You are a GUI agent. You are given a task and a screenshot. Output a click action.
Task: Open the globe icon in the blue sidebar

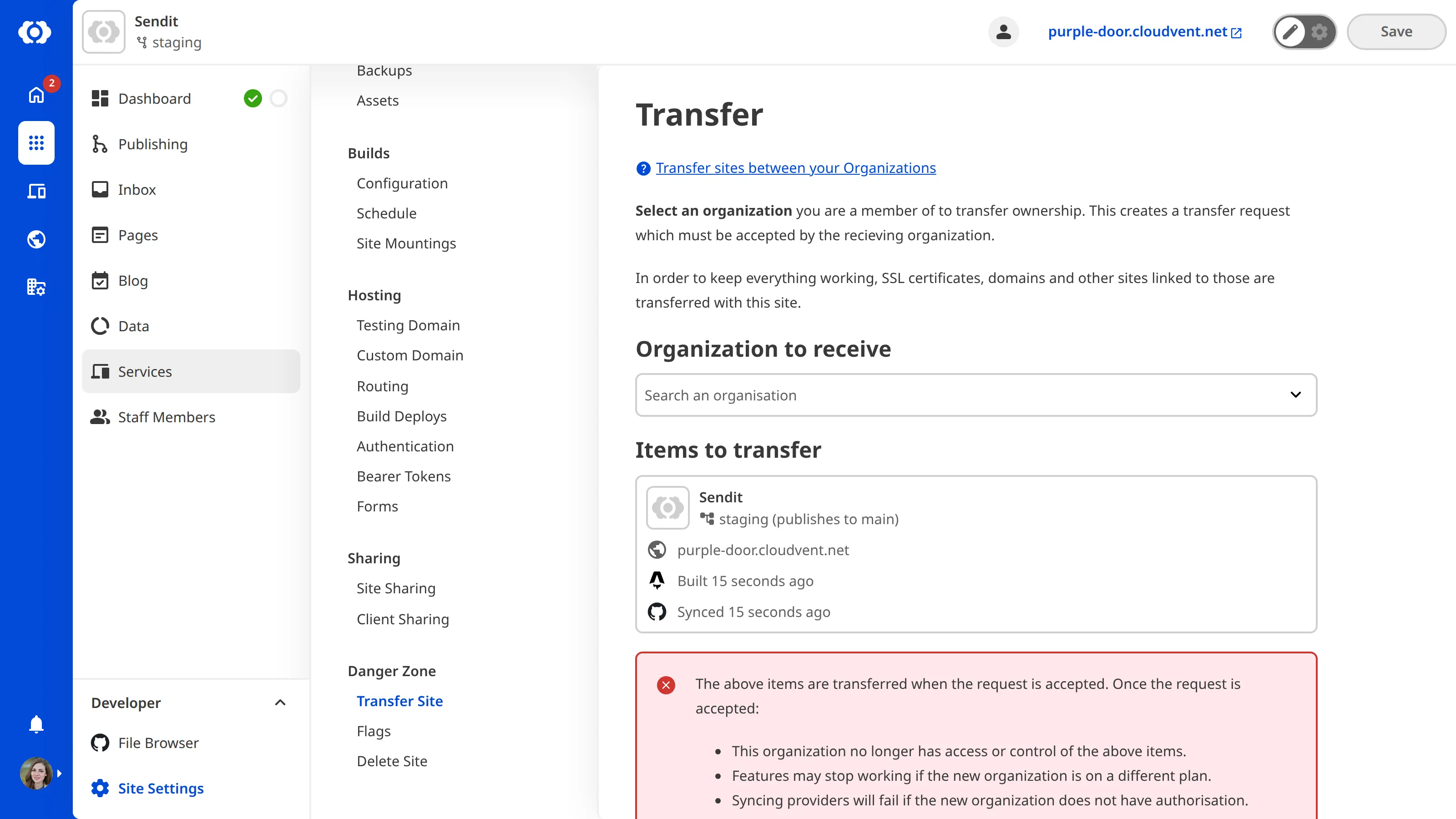pyautogui.click(x=35, y=239)
